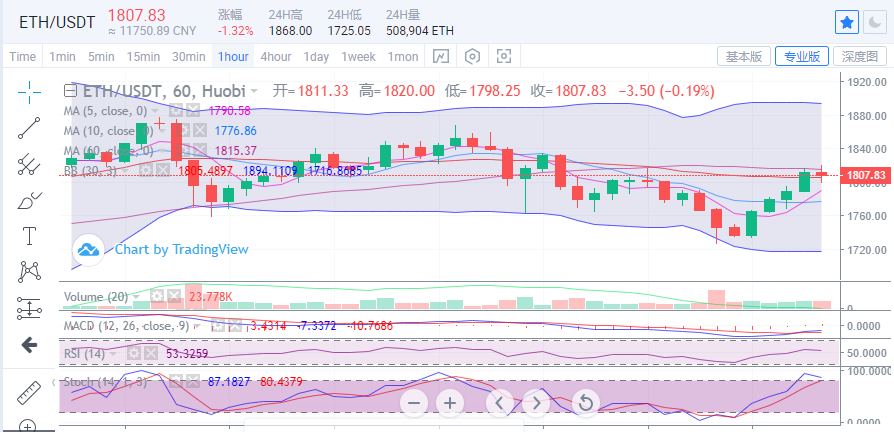Remove the Volume (20) indicator
Screen dimensions: 894x432
[174, 296]
